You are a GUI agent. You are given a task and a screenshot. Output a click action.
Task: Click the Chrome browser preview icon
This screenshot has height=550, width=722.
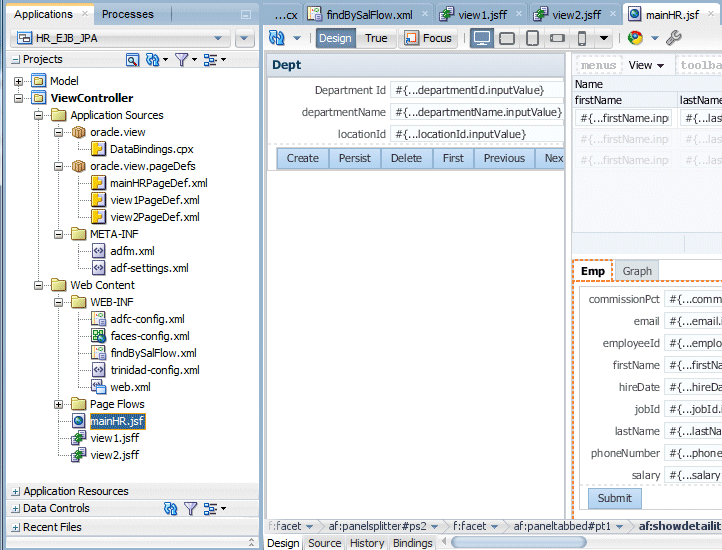[x=635, y=38]
